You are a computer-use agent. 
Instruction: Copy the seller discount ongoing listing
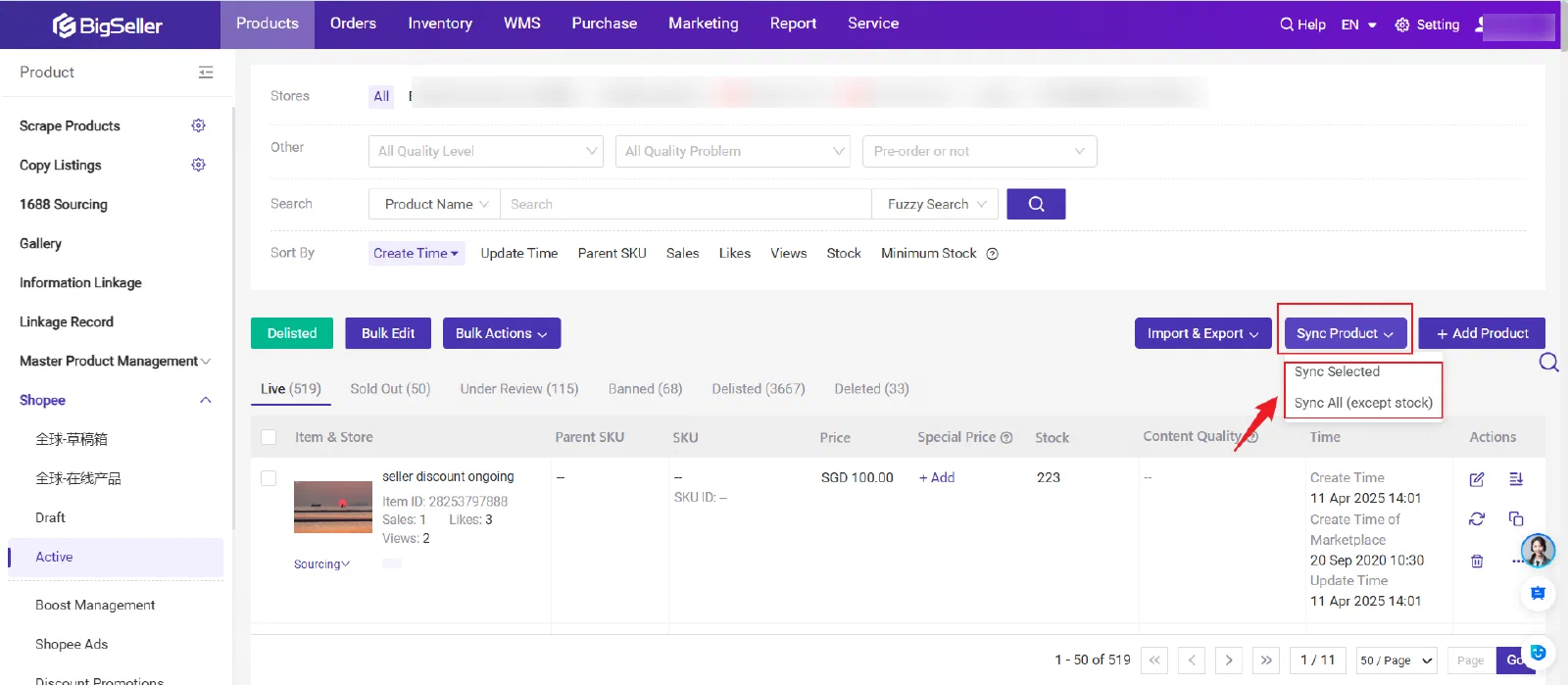pos(1516,518)
